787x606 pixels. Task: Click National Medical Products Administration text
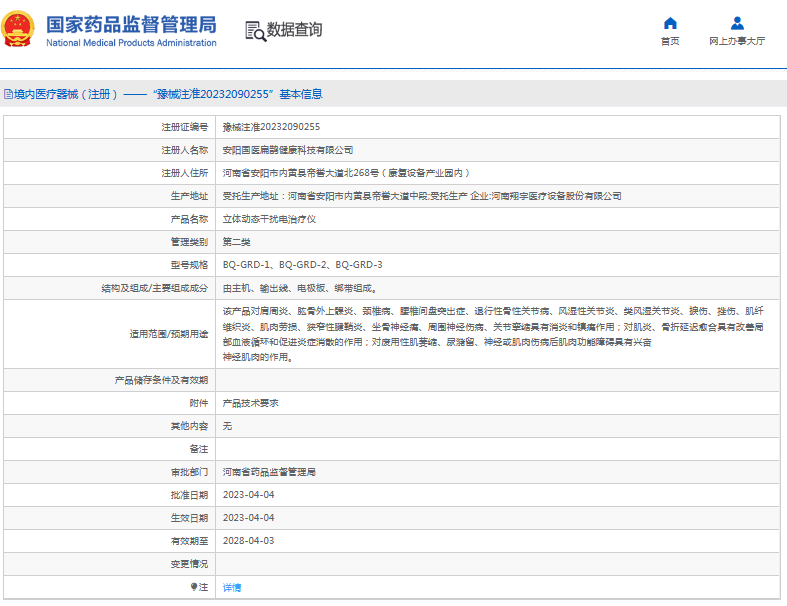point(132,43)
